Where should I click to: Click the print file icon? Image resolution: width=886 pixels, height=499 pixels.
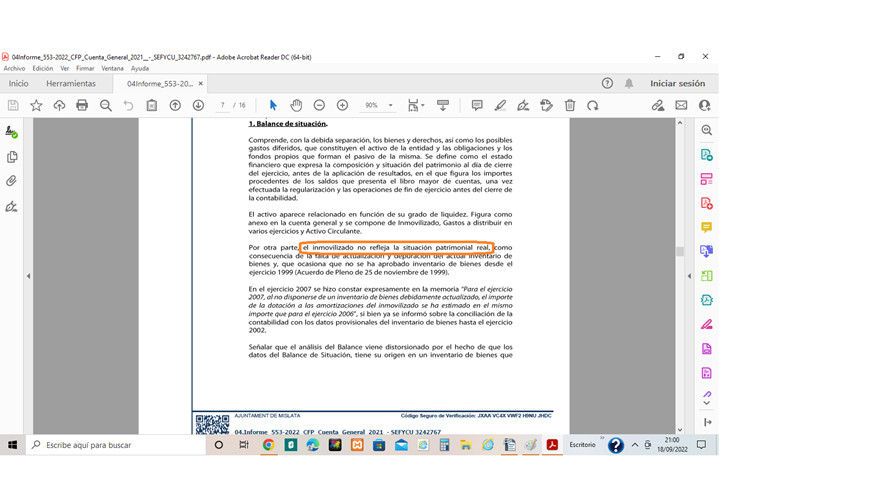tap(82, 105)
